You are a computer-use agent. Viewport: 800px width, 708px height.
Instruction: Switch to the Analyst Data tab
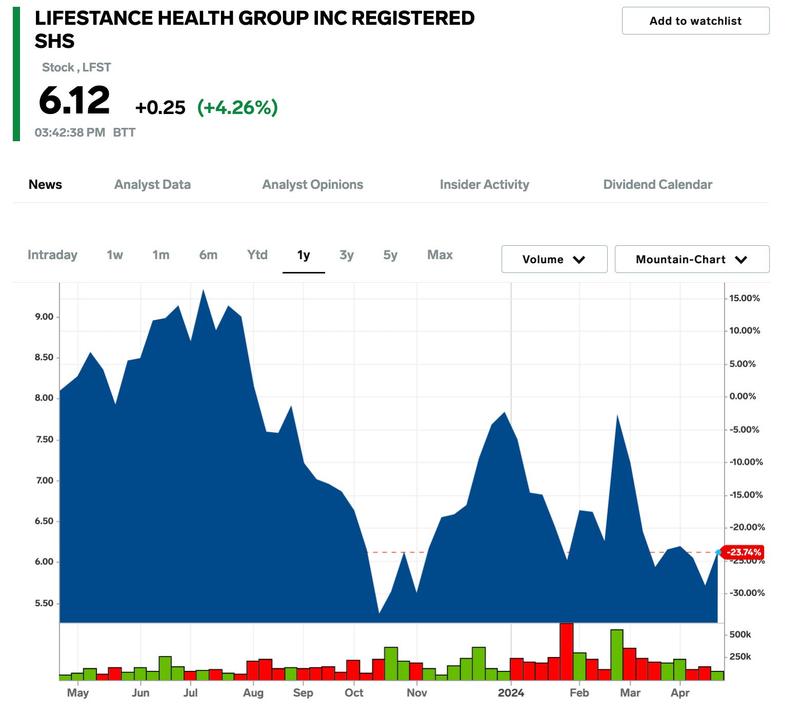pyautogui.click(x=153, y=185)
